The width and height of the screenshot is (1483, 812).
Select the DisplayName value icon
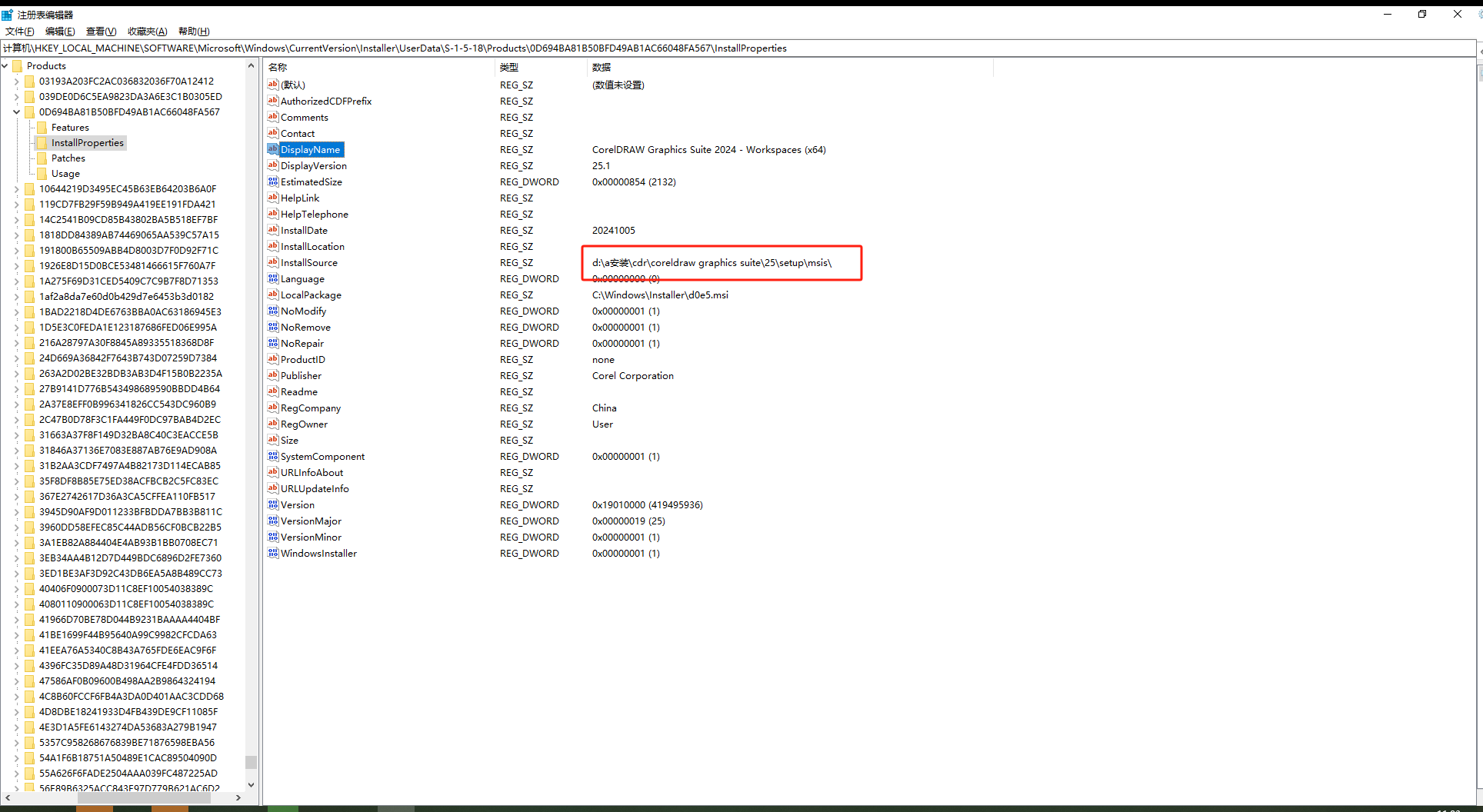[272, 149]
